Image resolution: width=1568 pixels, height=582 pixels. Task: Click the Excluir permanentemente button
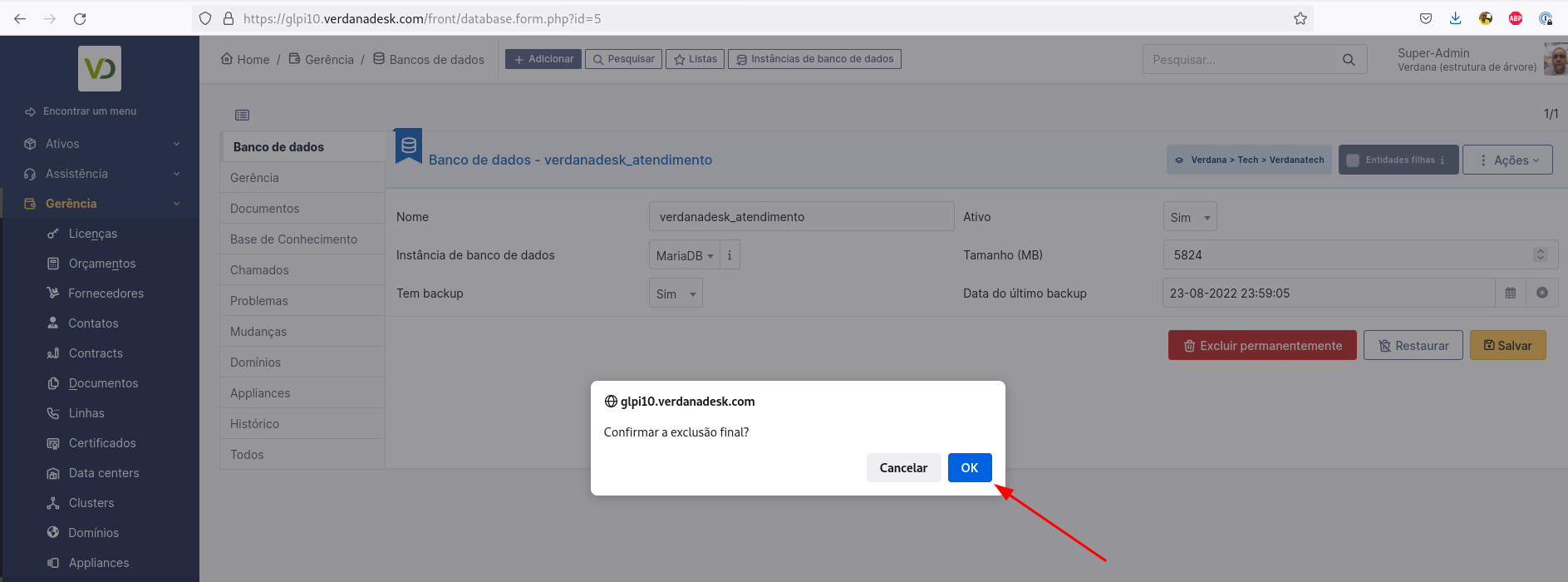(1262, 345)
